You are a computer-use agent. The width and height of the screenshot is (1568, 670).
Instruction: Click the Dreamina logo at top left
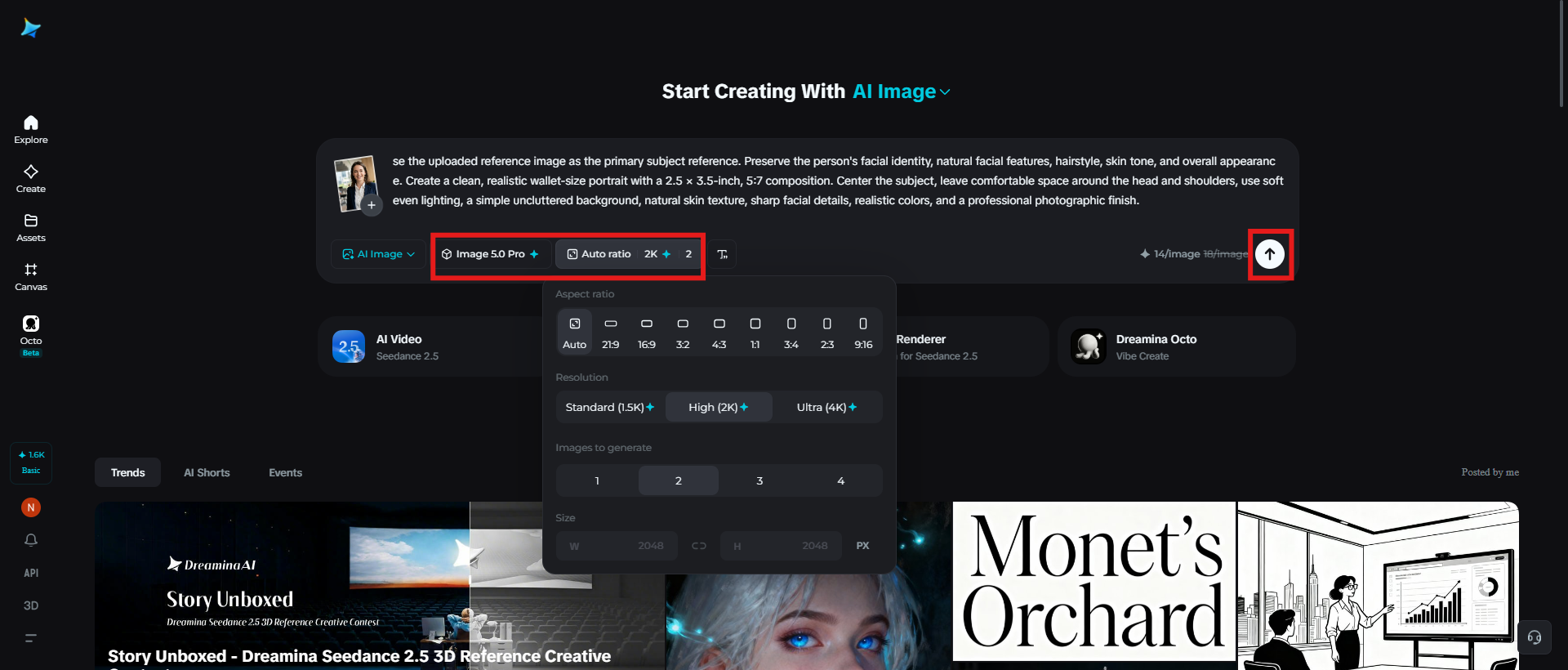coord(31,29)
